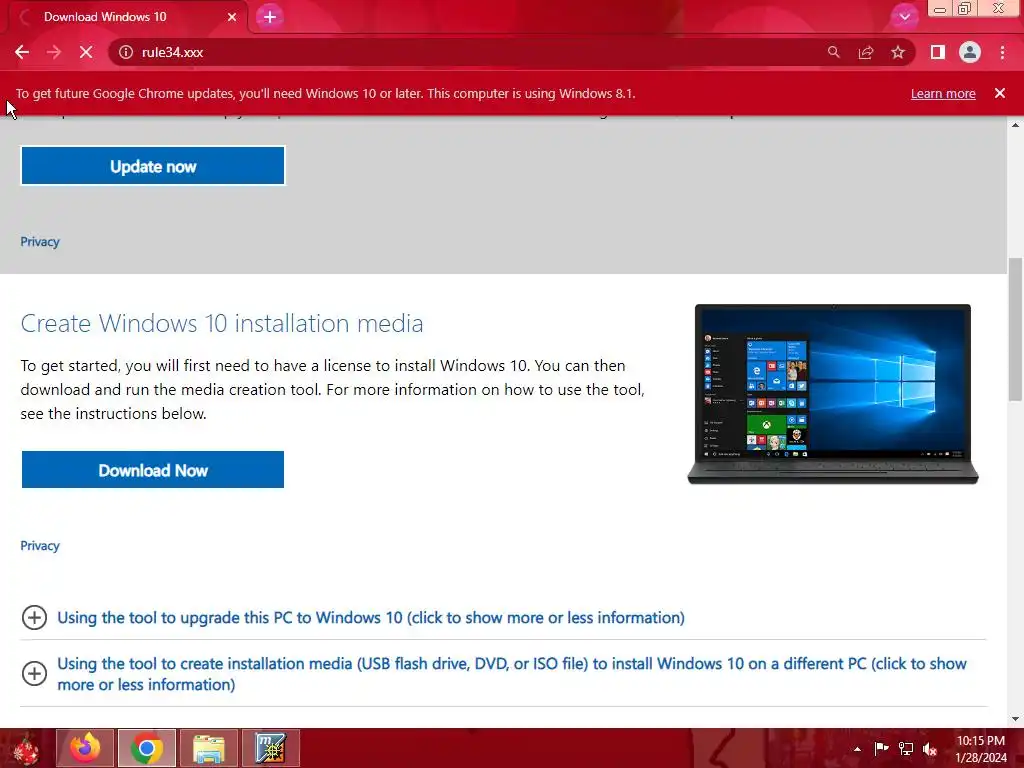Viewport: 1024px width, 768px height.
Task: Share this page via the share icon
Action: tap(866, 52)
